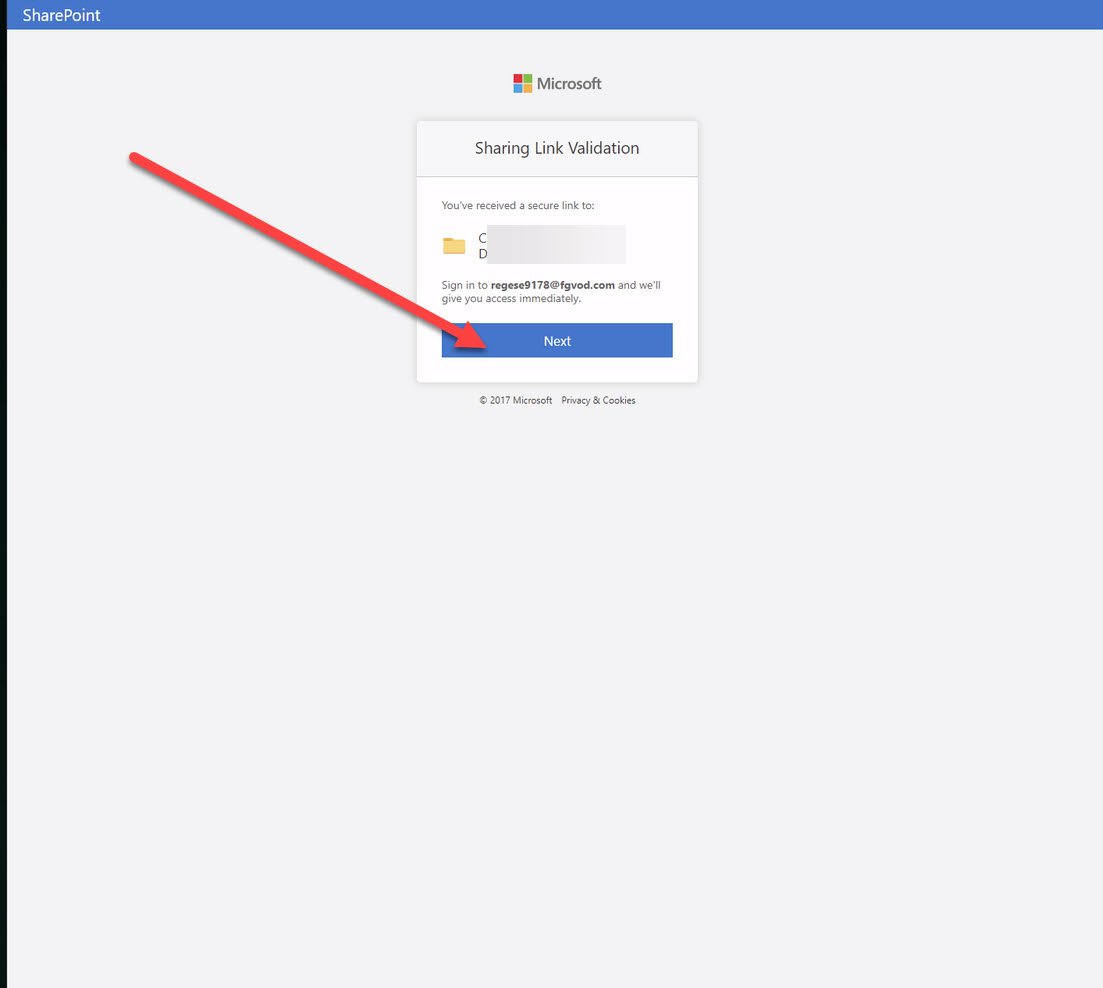Click the © 2017 Microsoft footer text
Image resolution: width=1103 pixels, height=988 pixels.
(x=516, y=400)
